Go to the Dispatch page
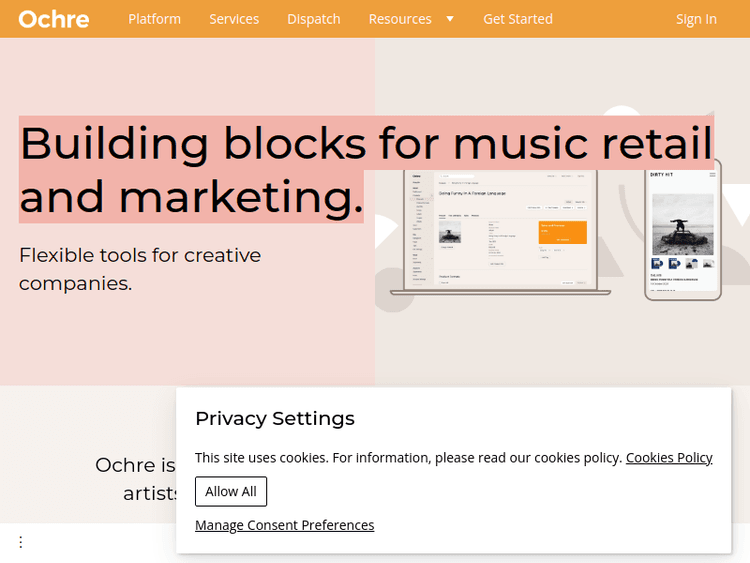The image size is (750, 563). tap(314, 19)
